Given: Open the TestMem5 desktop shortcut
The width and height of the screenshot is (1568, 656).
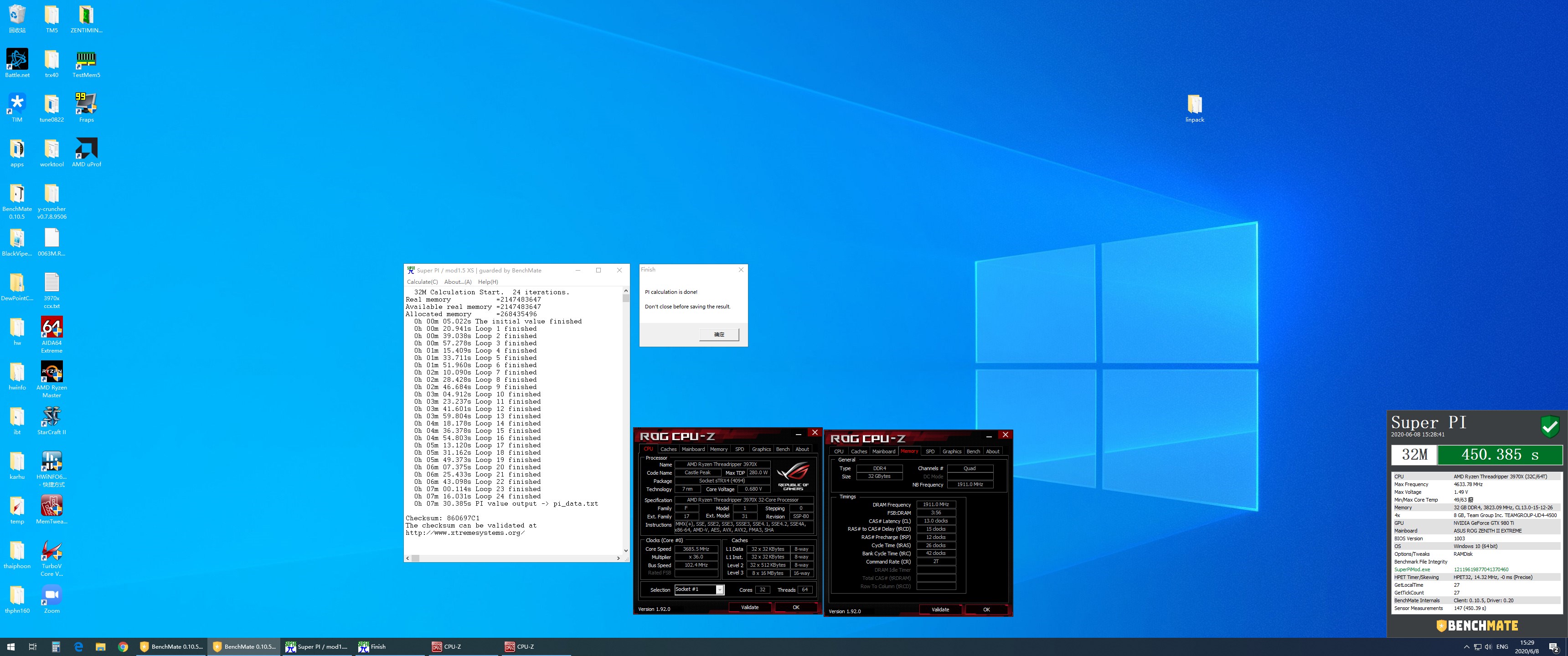Looking at the screenshot, I should tap(87, 64).
